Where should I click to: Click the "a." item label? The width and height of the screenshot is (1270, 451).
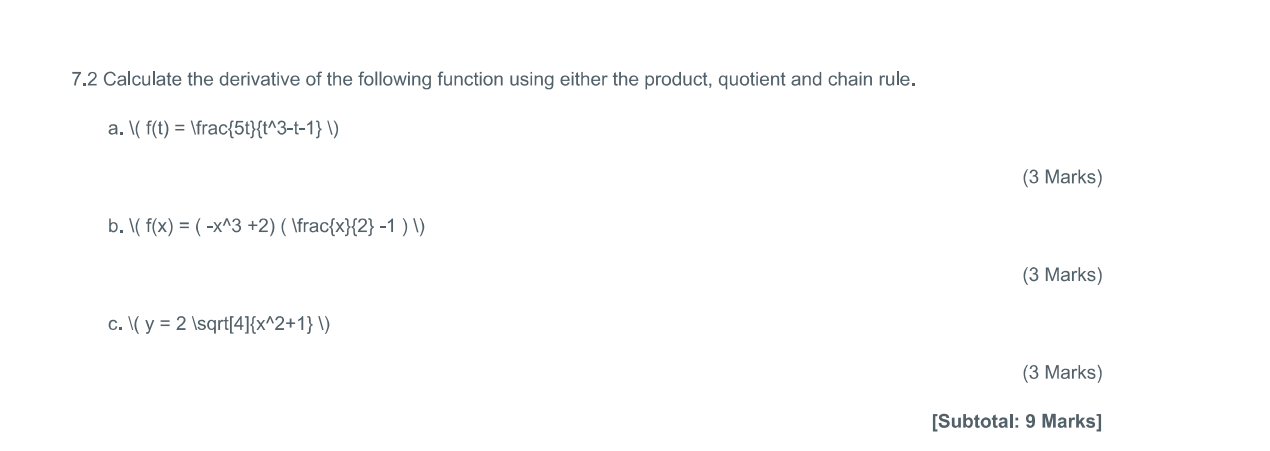point(115,129)
